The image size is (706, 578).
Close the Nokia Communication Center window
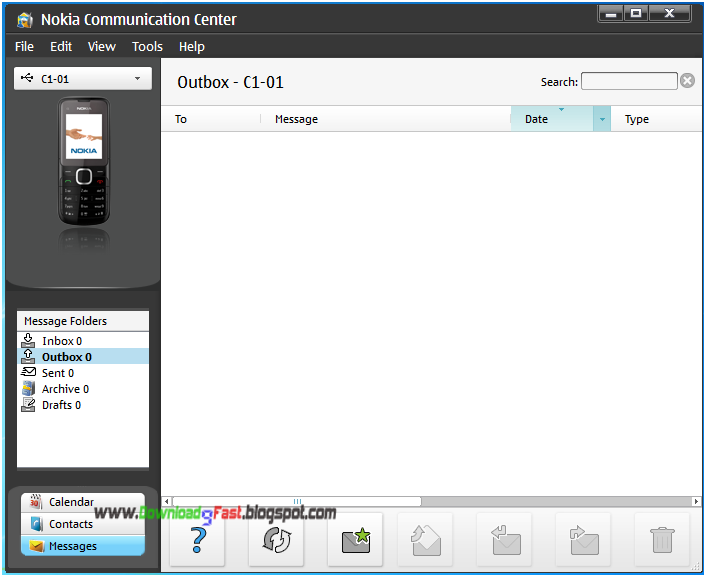click(x=670, y=14)
